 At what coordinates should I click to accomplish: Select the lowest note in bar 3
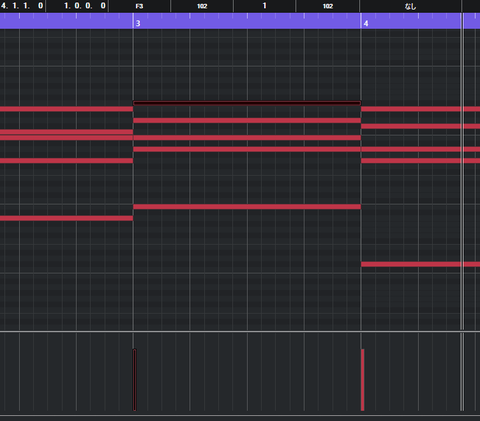[247, 207]
